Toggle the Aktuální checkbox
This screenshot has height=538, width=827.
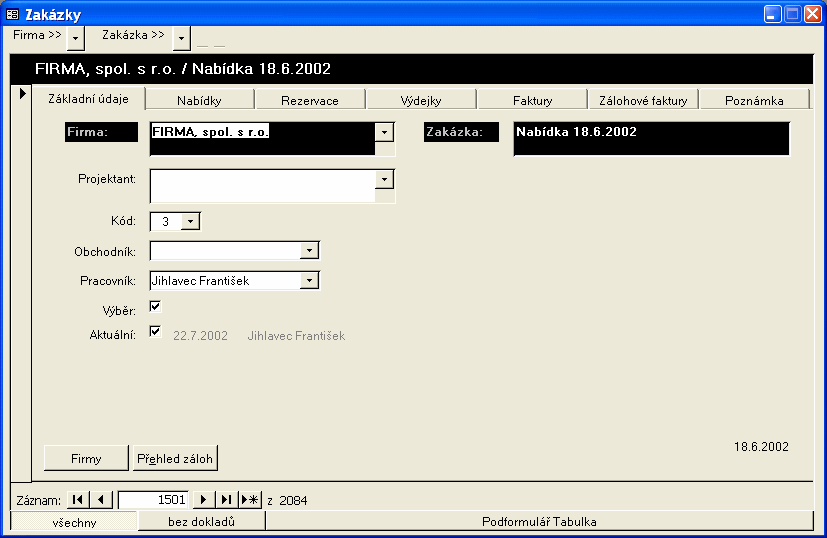click(x=155, y=332)
